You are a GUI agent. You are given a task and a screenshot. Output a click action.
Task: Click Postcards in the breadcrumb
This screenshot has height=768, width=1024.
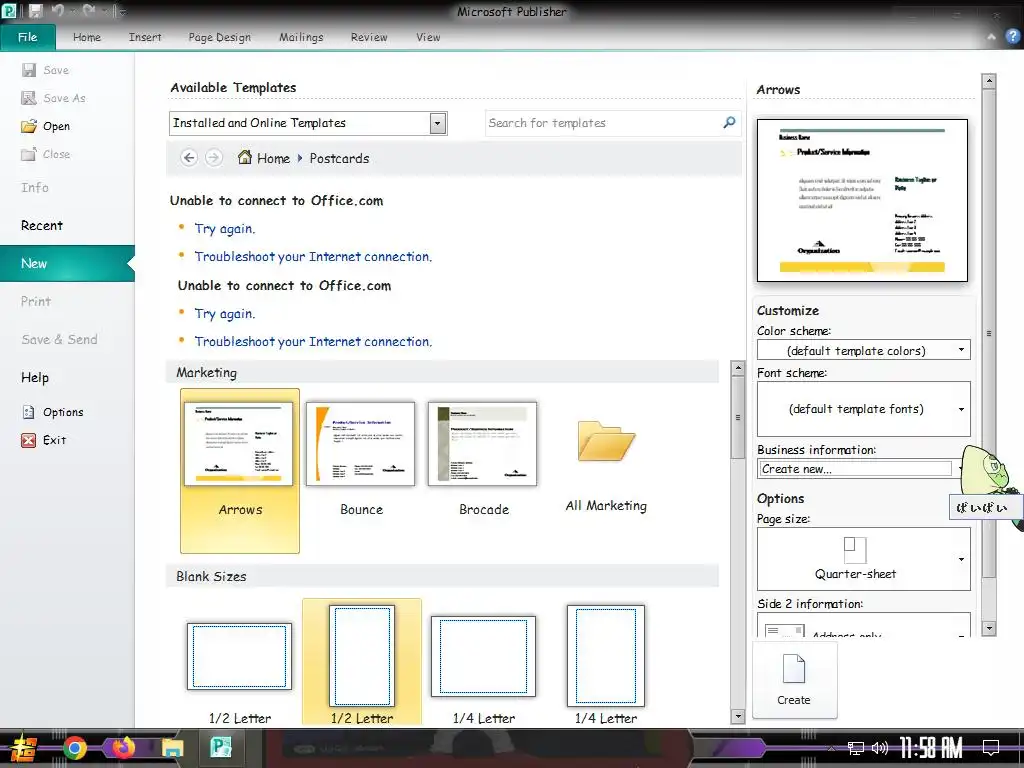[x=340, y=158]
